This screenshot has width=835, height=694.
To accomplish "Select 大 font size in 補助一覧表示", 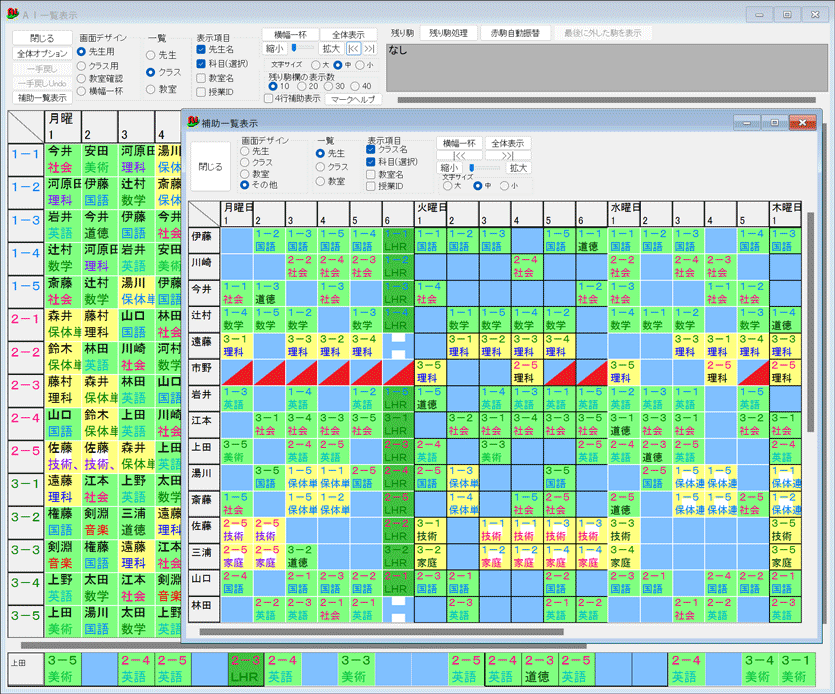I will [x=449, y=185].
